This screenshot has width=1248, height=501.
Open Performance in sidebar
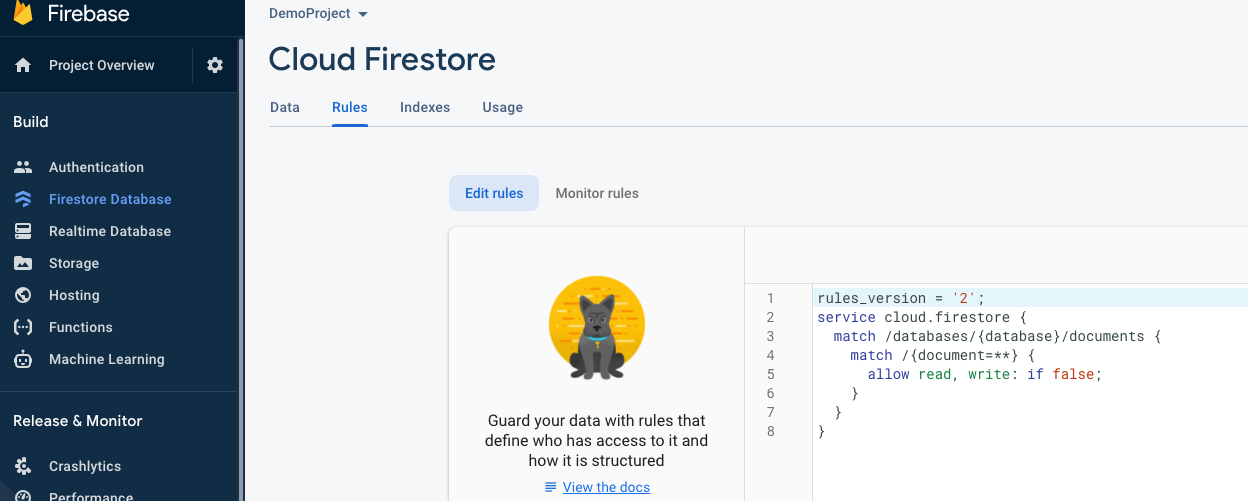point(91,496)
